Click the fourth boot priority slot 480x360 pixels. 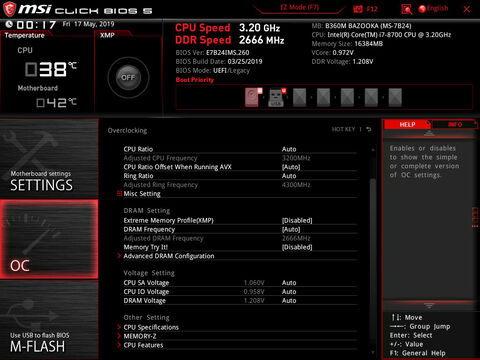(323, 97)
